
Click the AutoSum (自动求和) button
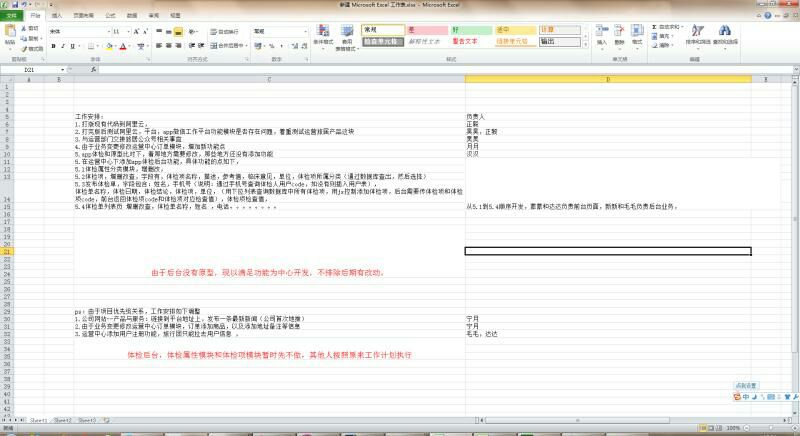point(668,27)
